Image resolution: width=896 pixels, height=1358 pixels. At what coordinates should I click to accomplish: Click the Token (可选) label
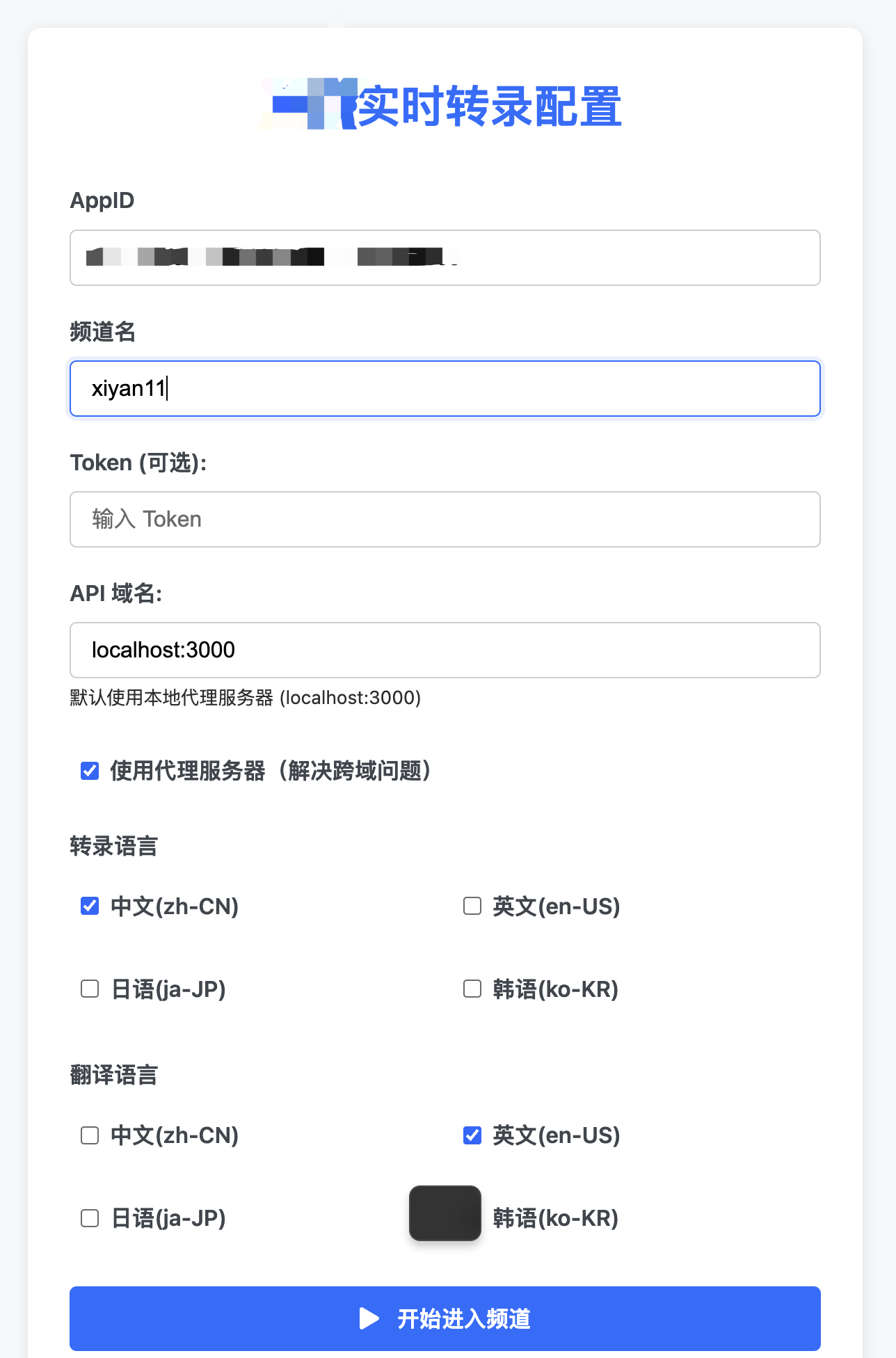point(139,462)
